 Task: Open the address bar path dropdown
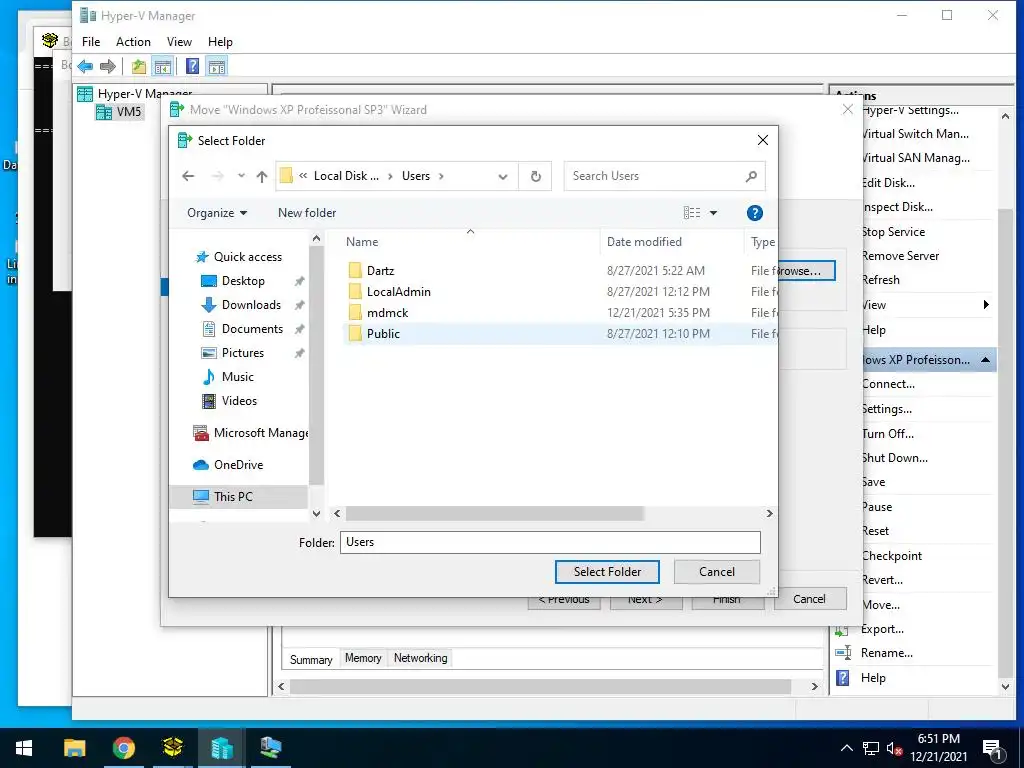tap(502, 176)
